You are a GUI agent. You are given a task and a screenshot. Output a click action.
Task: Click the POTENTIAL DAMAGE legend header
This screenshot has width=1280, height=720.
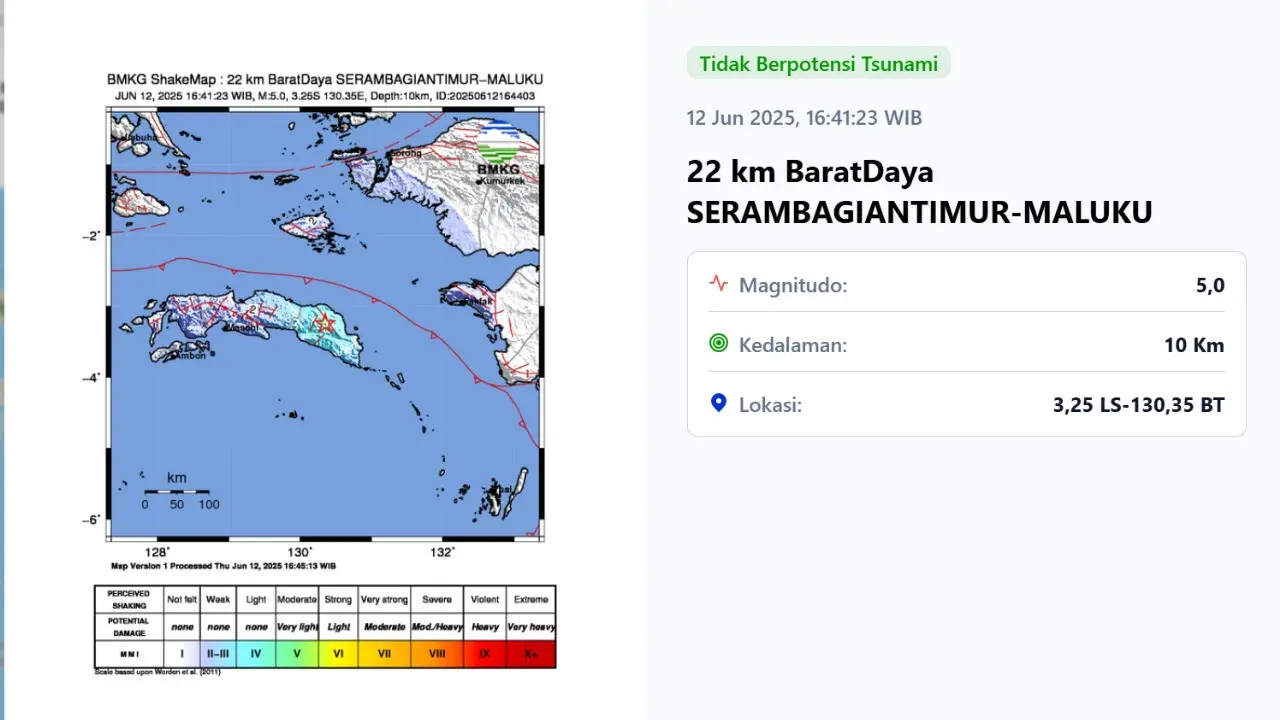(130, 627)
